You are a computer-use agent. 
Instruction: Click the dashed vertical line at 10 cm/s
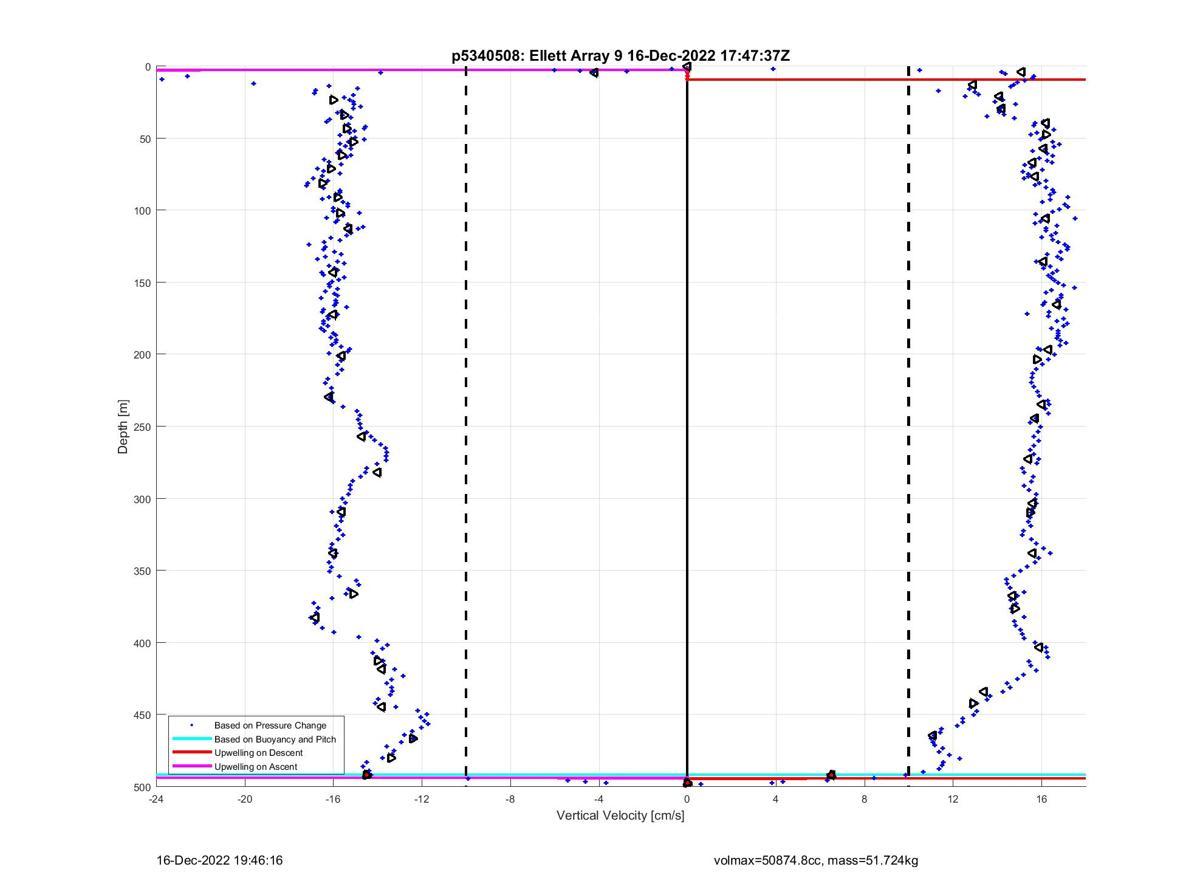(x=908, y=426)
